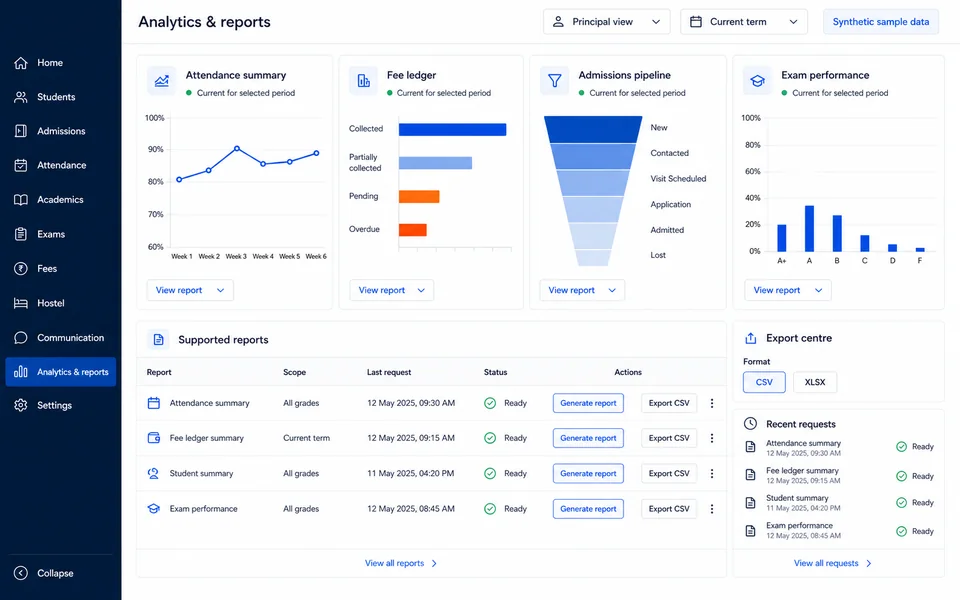Click the Status column header
This screenshot has width=960, height=600.
tap(495, 372)
